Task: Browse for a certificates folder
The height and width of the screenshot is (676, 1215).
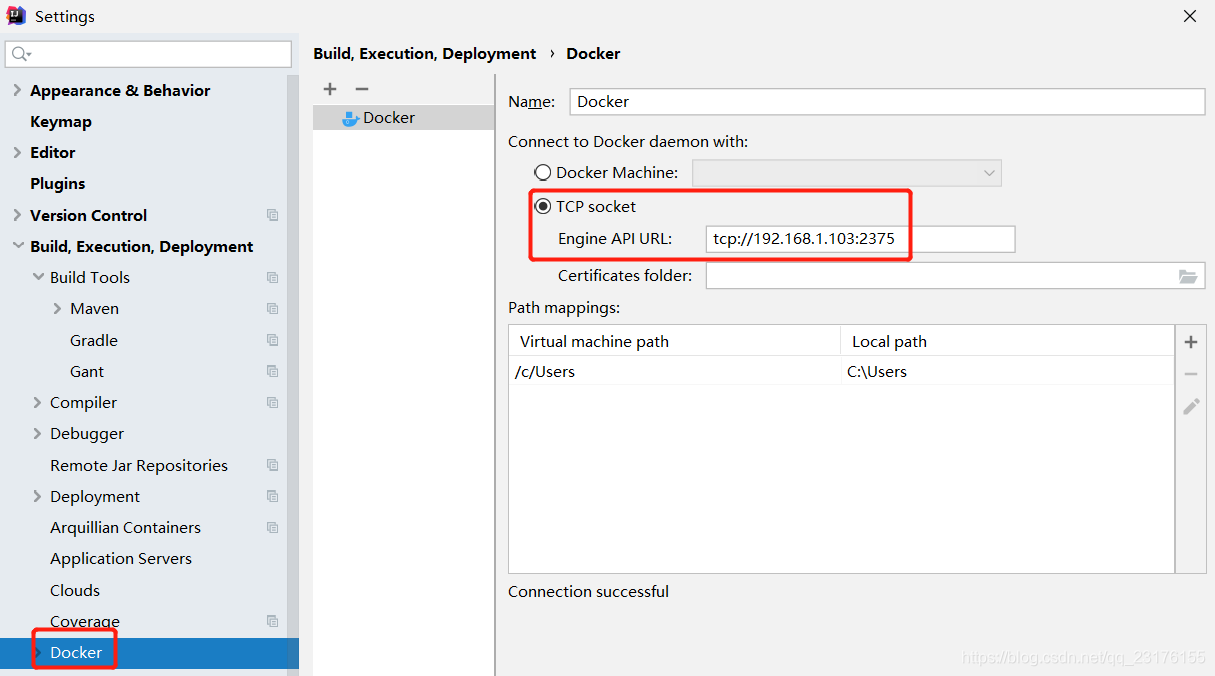Action: (x=1190, y=275)
